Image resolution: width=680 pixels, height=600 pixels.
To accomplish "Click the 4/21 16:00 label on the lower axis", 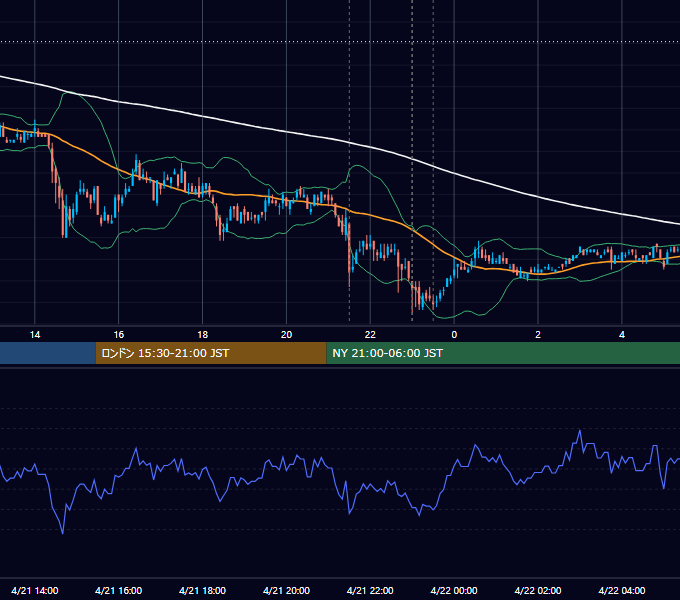I will (x=118, y=590).
